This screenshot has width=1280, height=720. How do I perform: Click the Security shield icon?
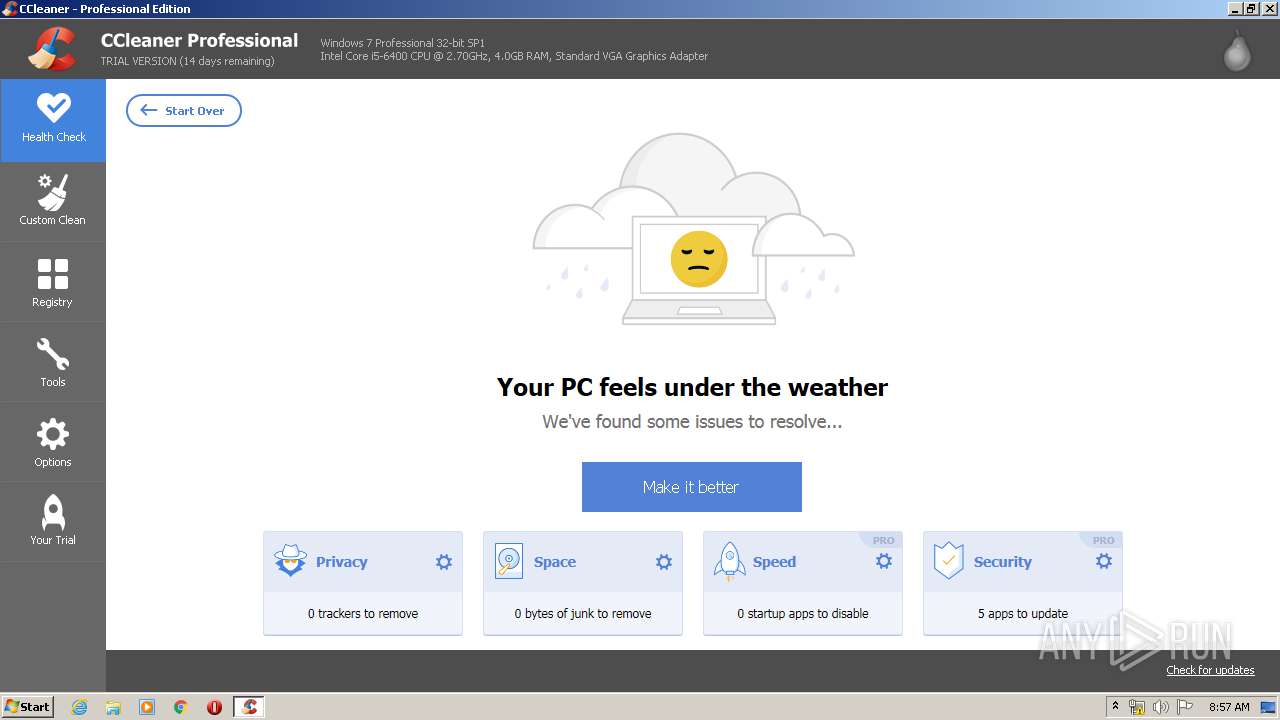[x=948, y=561]
